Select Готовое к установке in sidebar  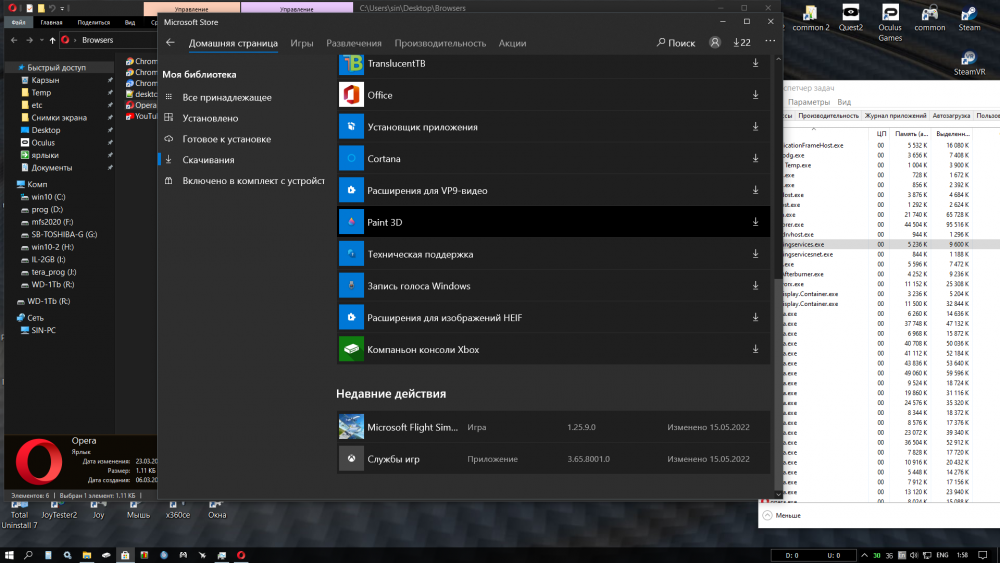(x=226, y=139)
